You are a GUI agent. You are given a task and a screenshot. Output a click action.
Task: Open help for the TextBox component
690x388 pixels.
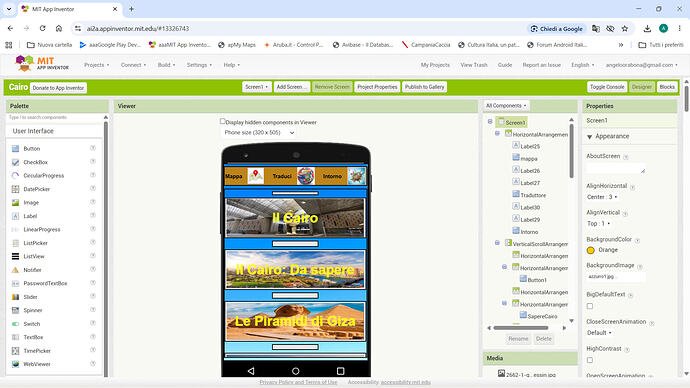[x=93, y=337]
